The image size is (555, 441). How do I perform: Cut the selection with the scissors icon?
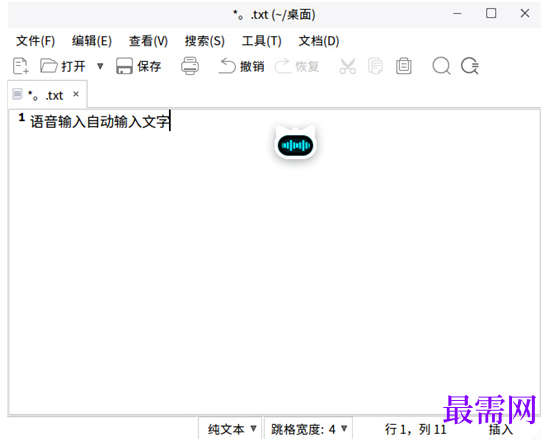pyautogui.click(x=348, y=66)
